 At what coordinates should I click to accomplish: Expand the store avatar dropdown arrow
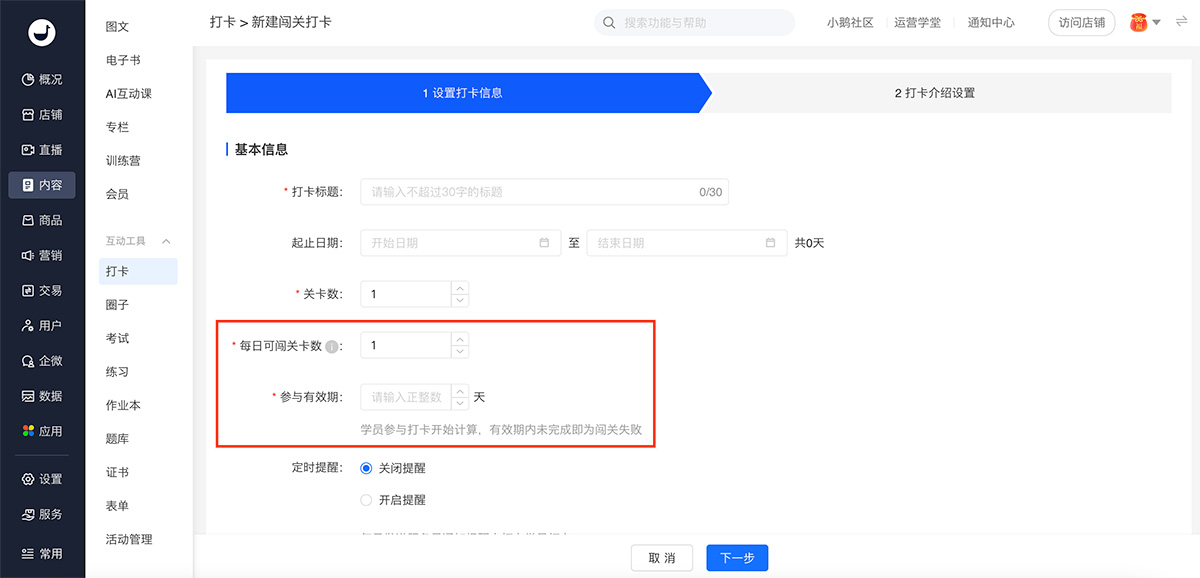click(1156, 22)
